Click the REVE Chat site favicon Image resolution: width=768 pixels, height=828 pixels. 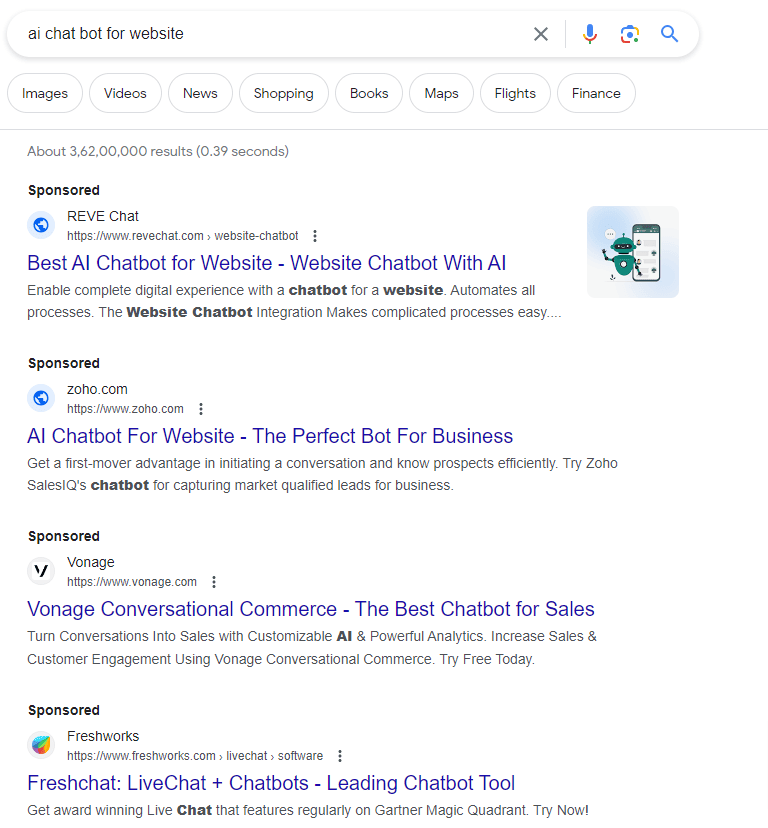pyautogui.click(x=41, y=225)
